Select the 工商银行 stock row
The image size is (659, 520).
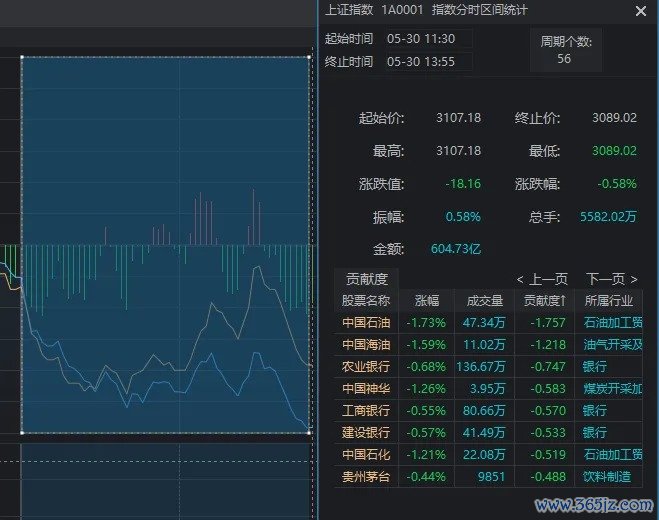tap(488, 410)
